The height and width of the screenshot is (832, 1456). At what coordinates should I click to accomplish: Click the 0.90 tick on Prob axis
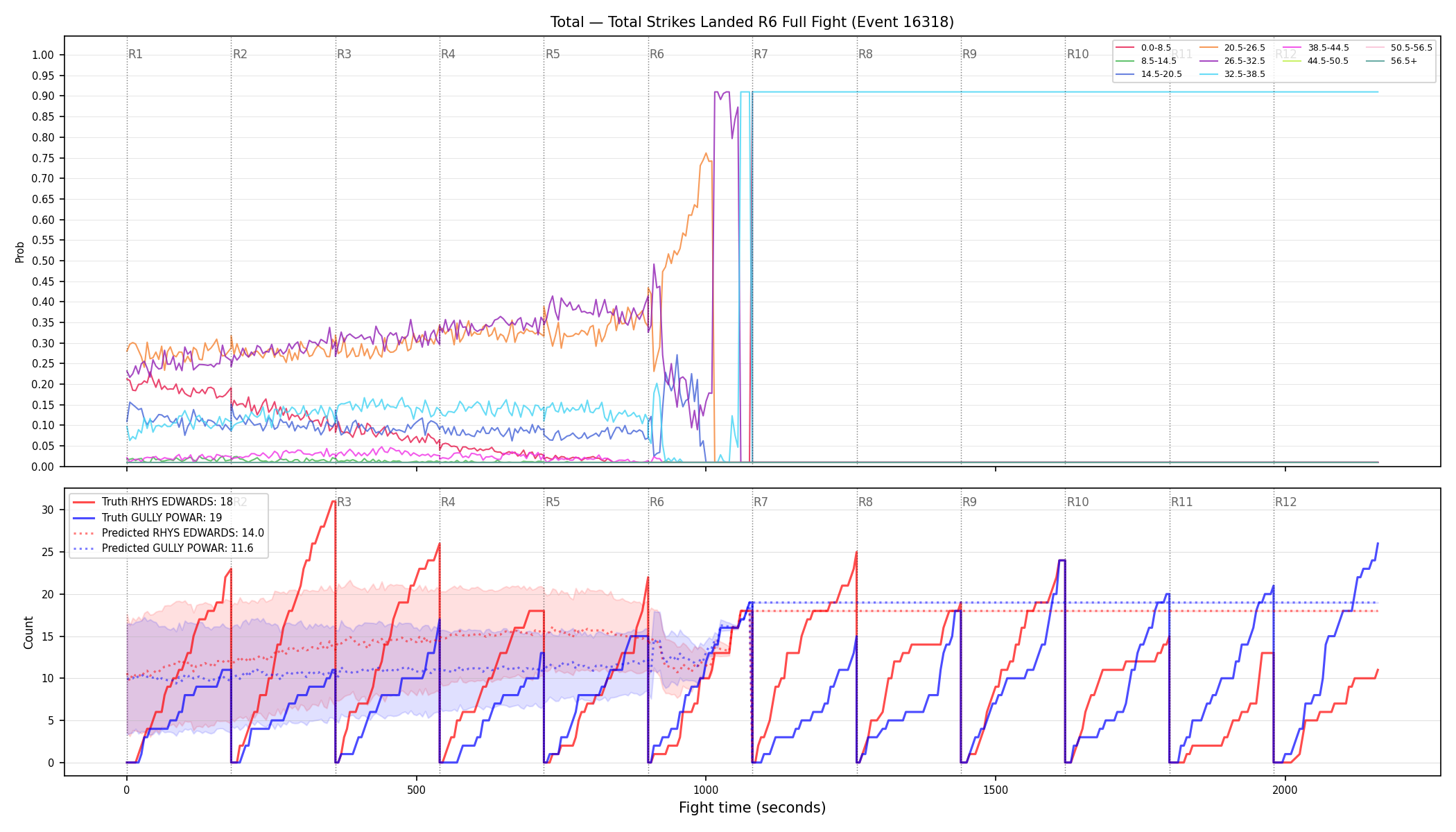pos(43,96)
